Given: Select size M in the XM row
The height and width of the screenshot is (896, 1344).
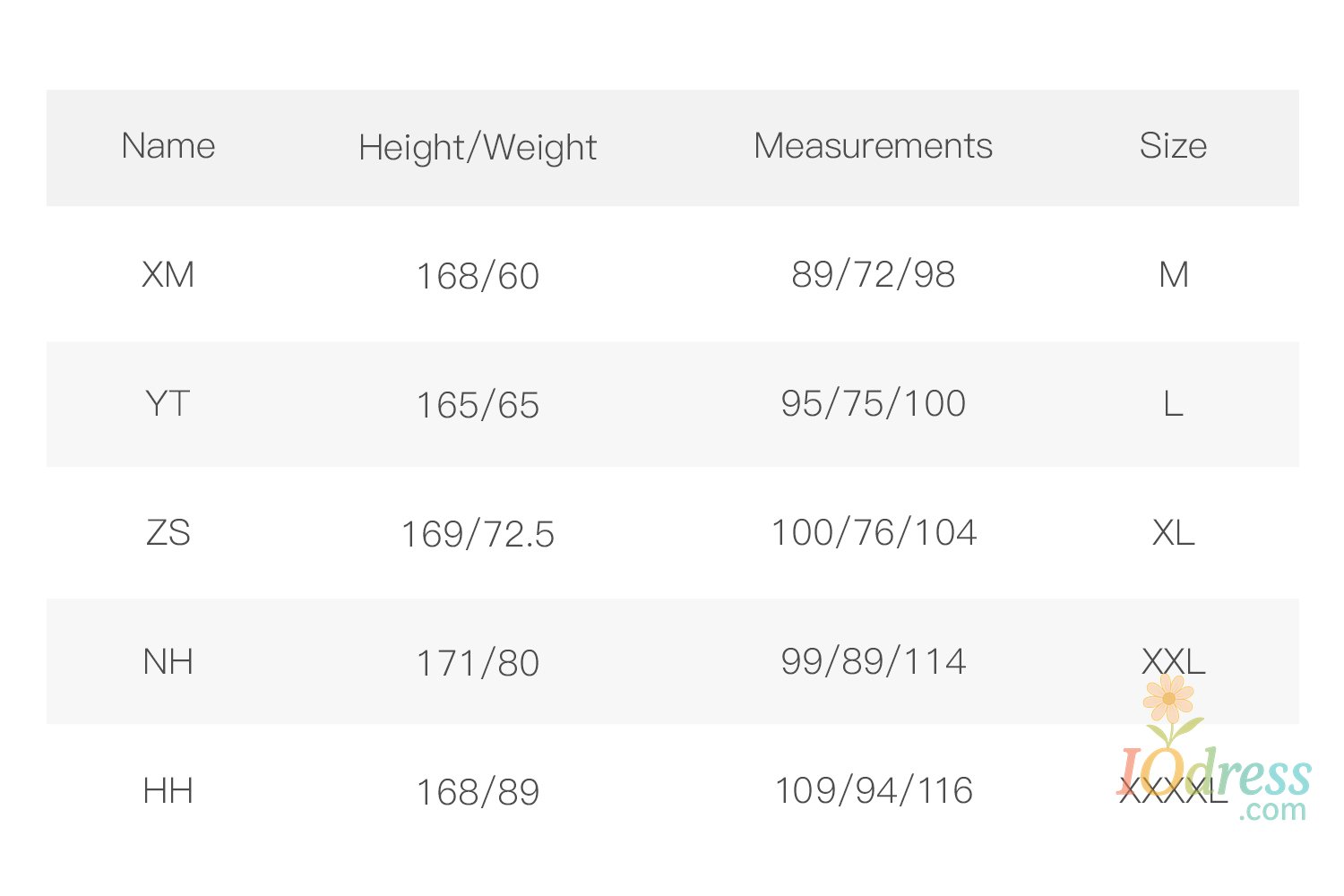Looking at the screenshot, I should click(1174, 275).
